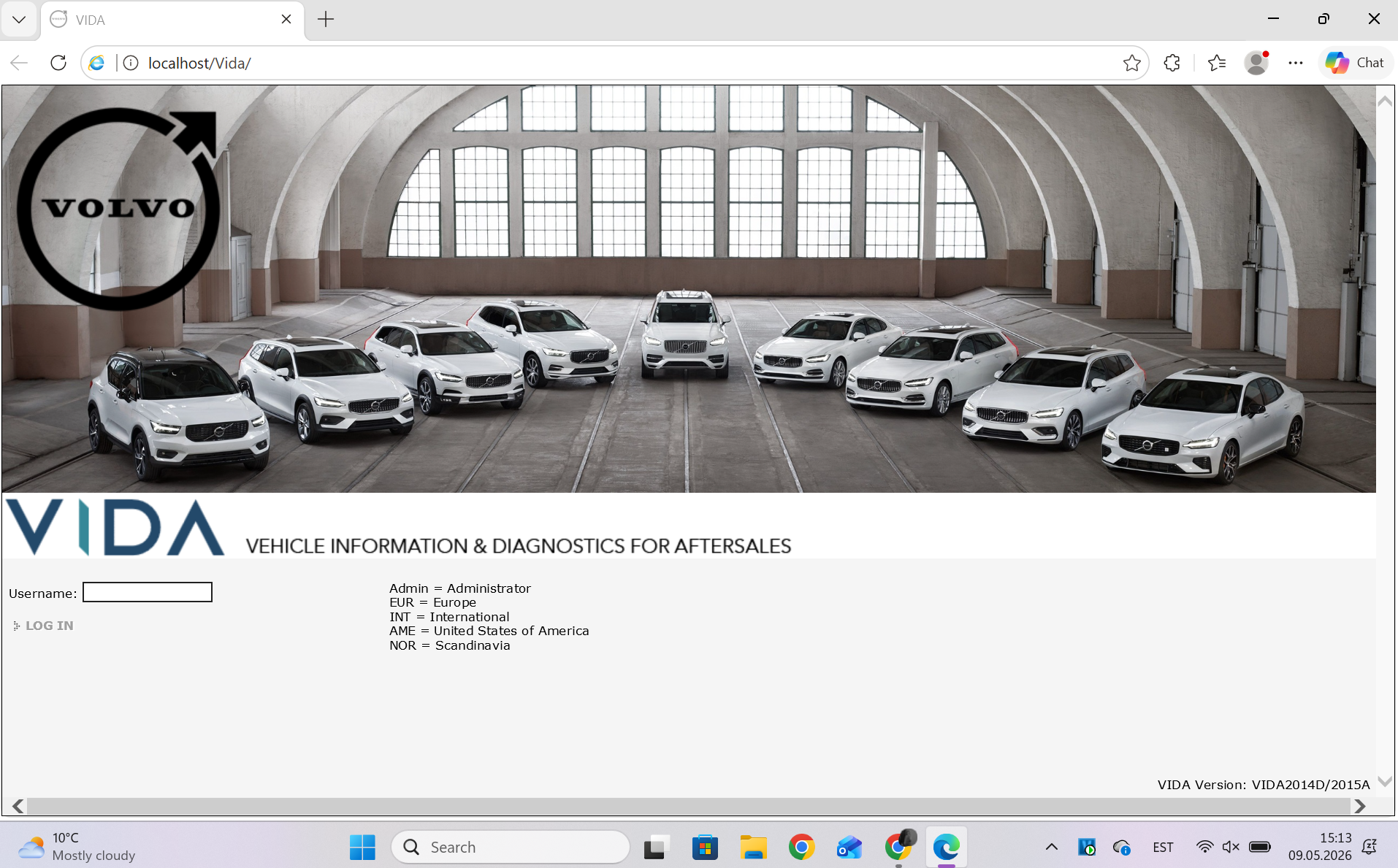Open Outlook from the taskbar
The height and width of the screenshot is (868, 1398).
pos(849,847)
